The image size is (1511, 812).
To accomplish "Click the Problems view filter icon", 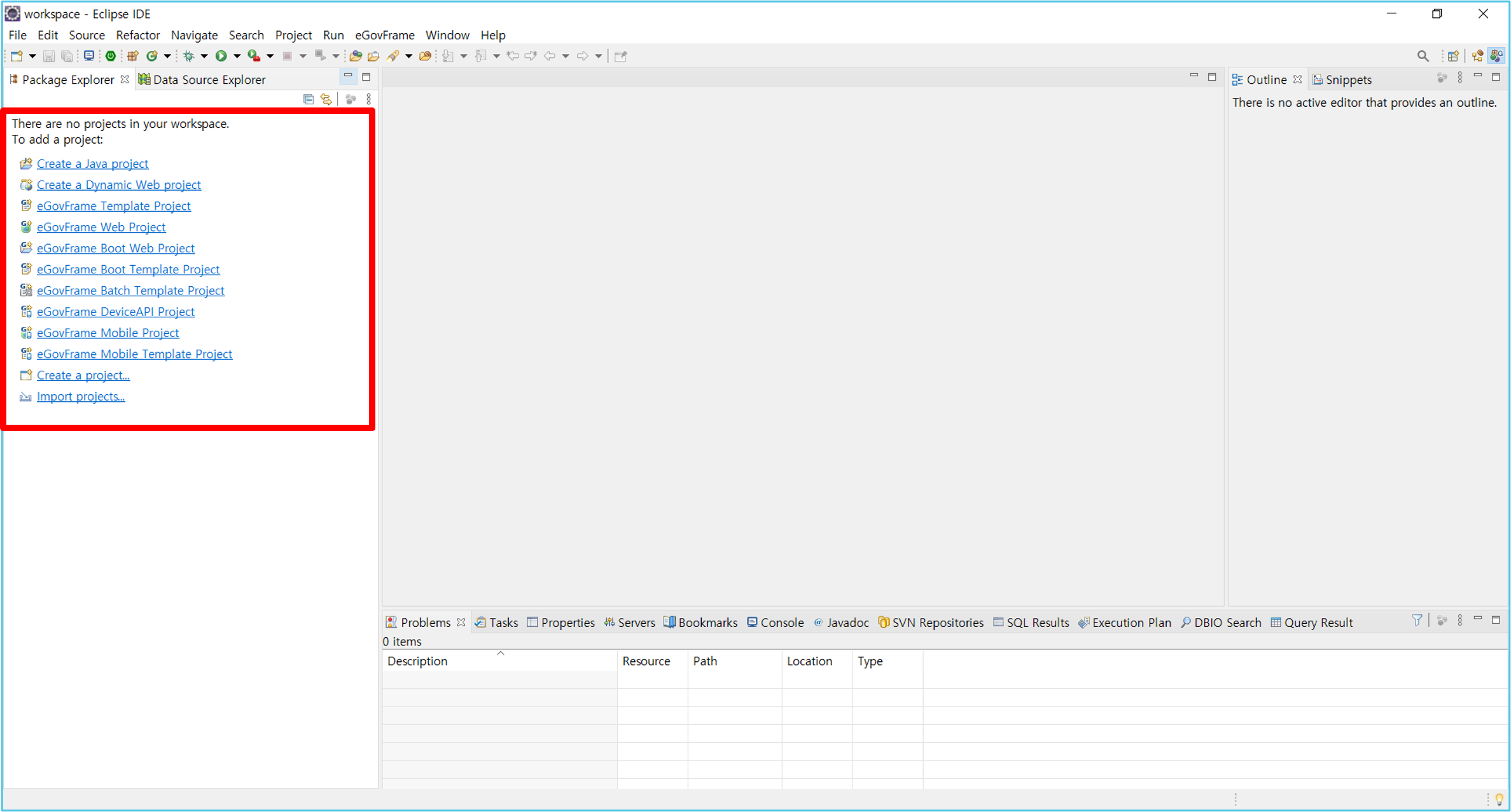I will (1417, 620).
